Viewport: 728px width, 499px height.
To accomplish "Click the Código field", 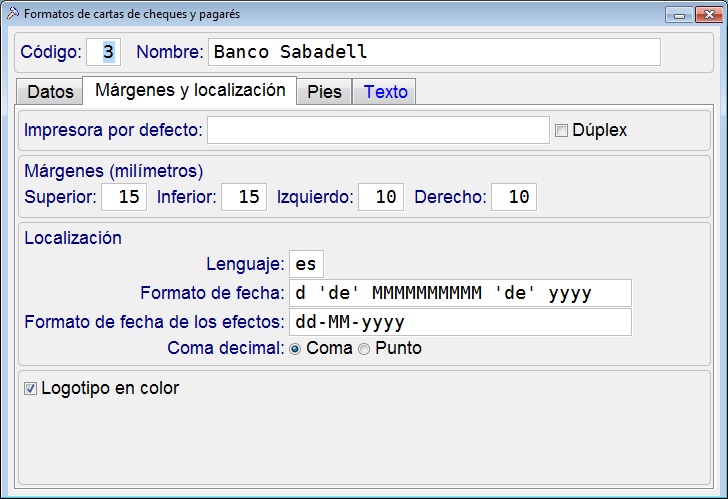I will click(x=104, y=52).
